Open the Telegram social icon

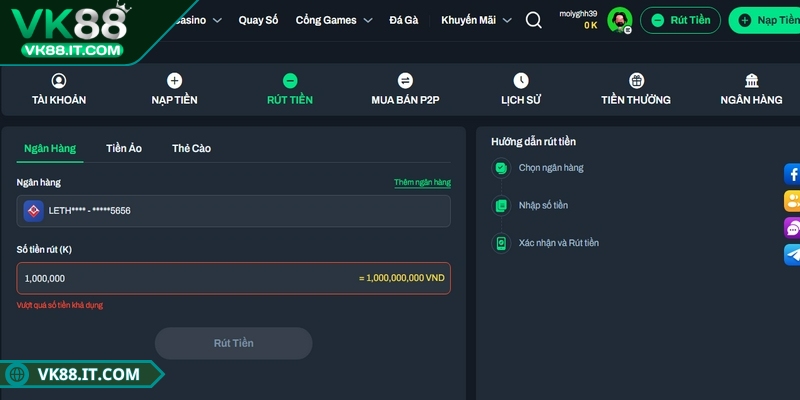(792, 254)
